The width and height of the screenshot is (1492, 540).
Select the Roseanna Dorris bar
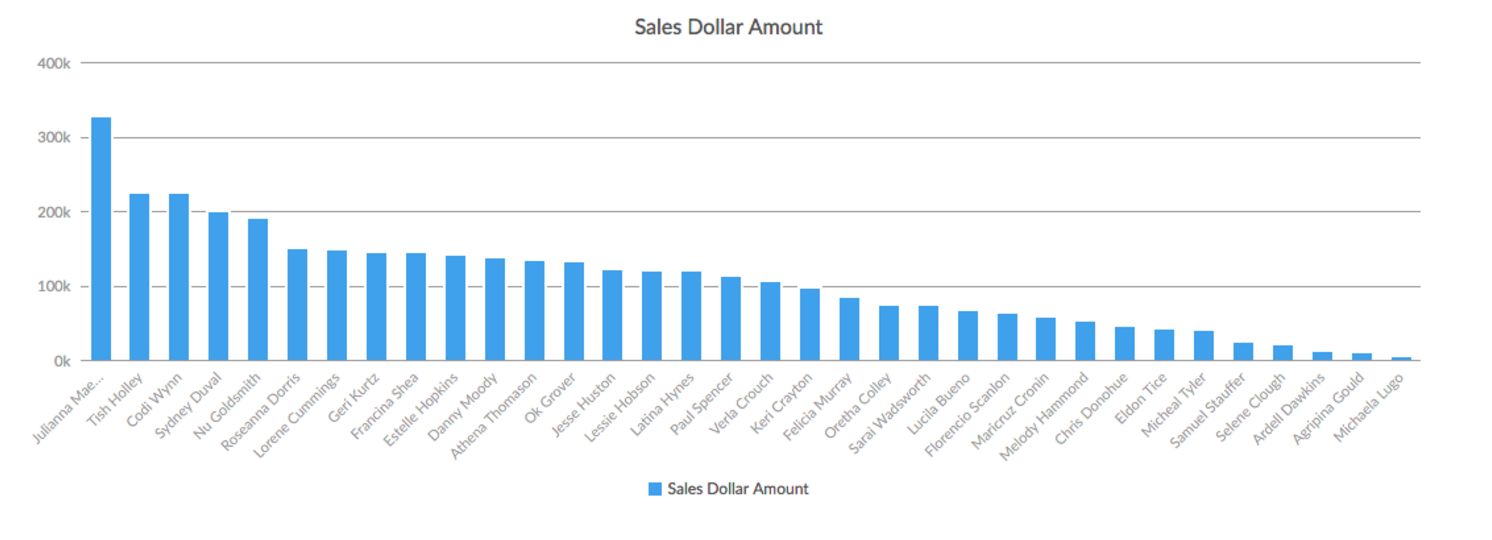click(x=297, y=305)
